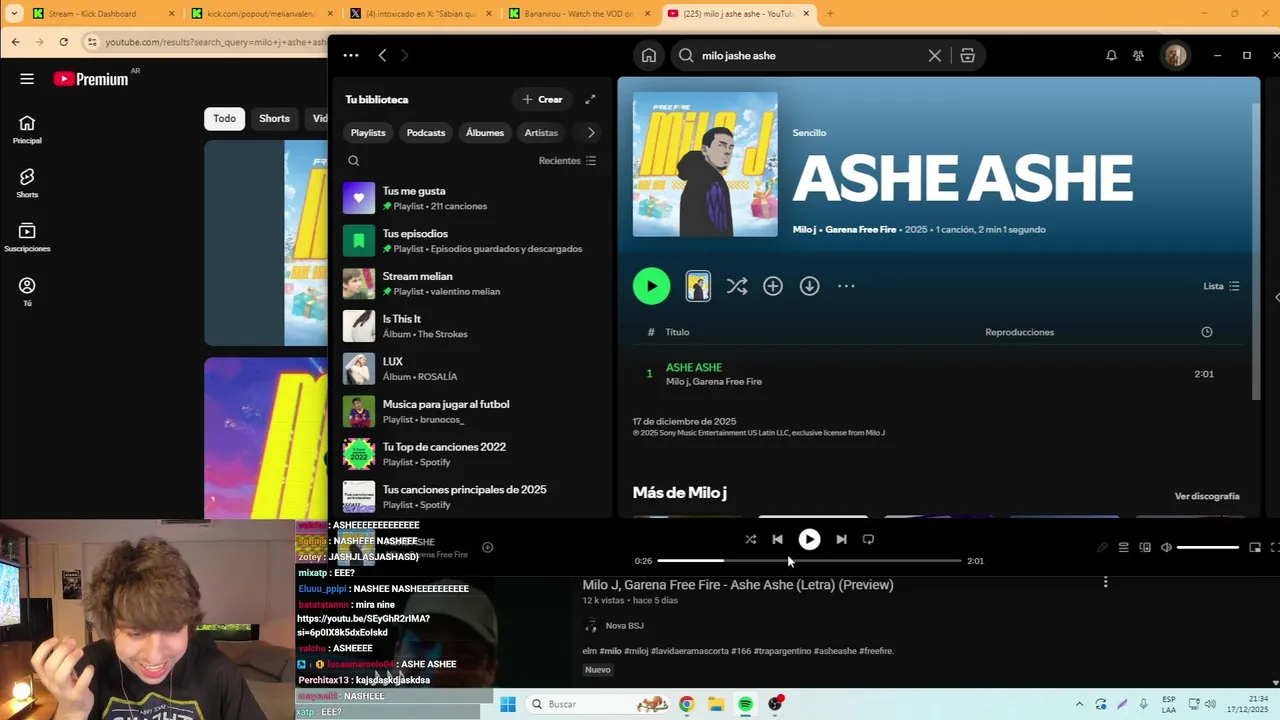1280x720 pixels.
Task: Add ASHE ASHE to library with plus icon
Action: coord(773,286)
